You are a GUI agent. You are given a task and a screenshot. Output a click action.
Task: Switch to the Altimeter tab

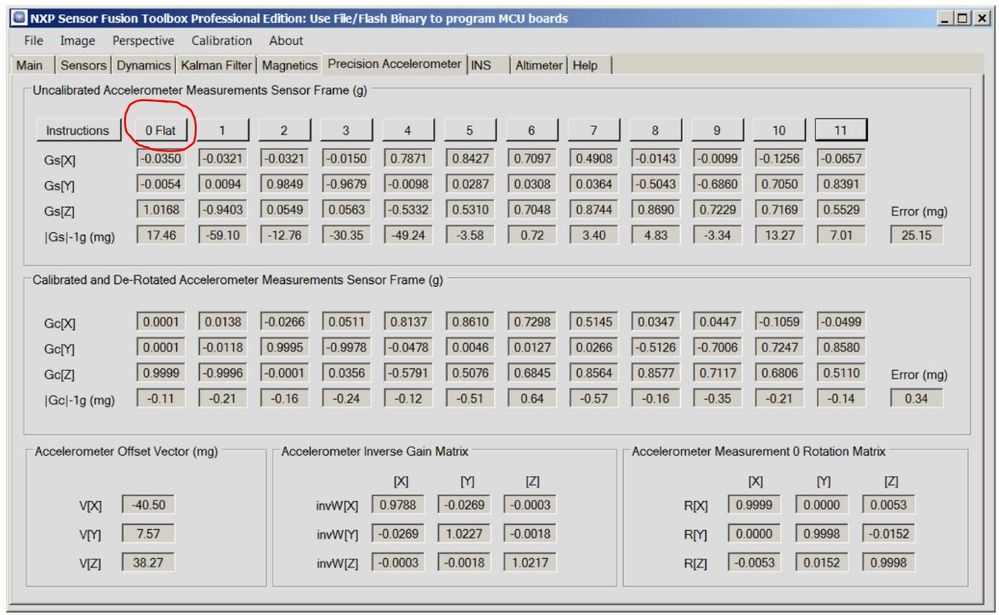point(539,65)
